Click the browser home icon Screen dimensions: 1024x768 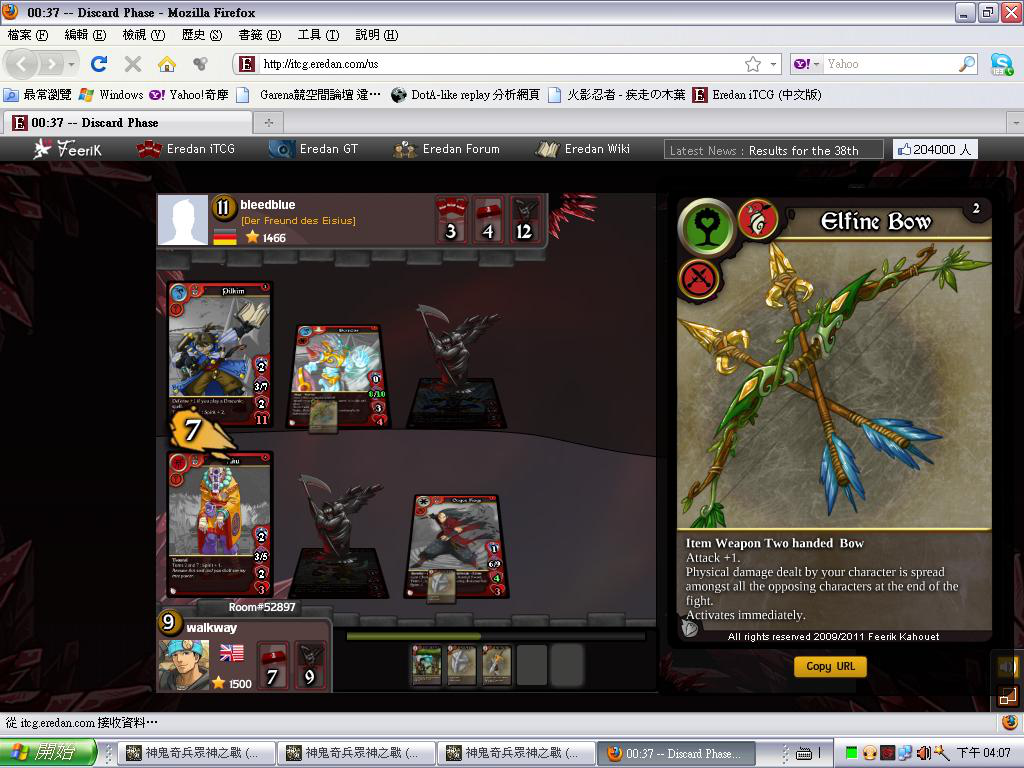click(x=167, y=64)
